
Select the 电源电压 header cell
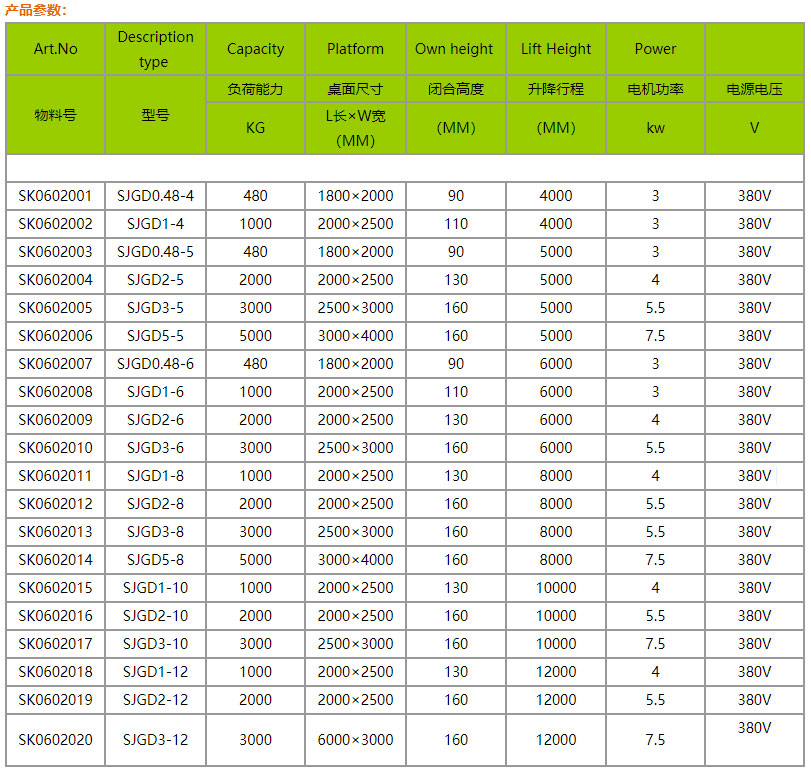pos(754,89)
